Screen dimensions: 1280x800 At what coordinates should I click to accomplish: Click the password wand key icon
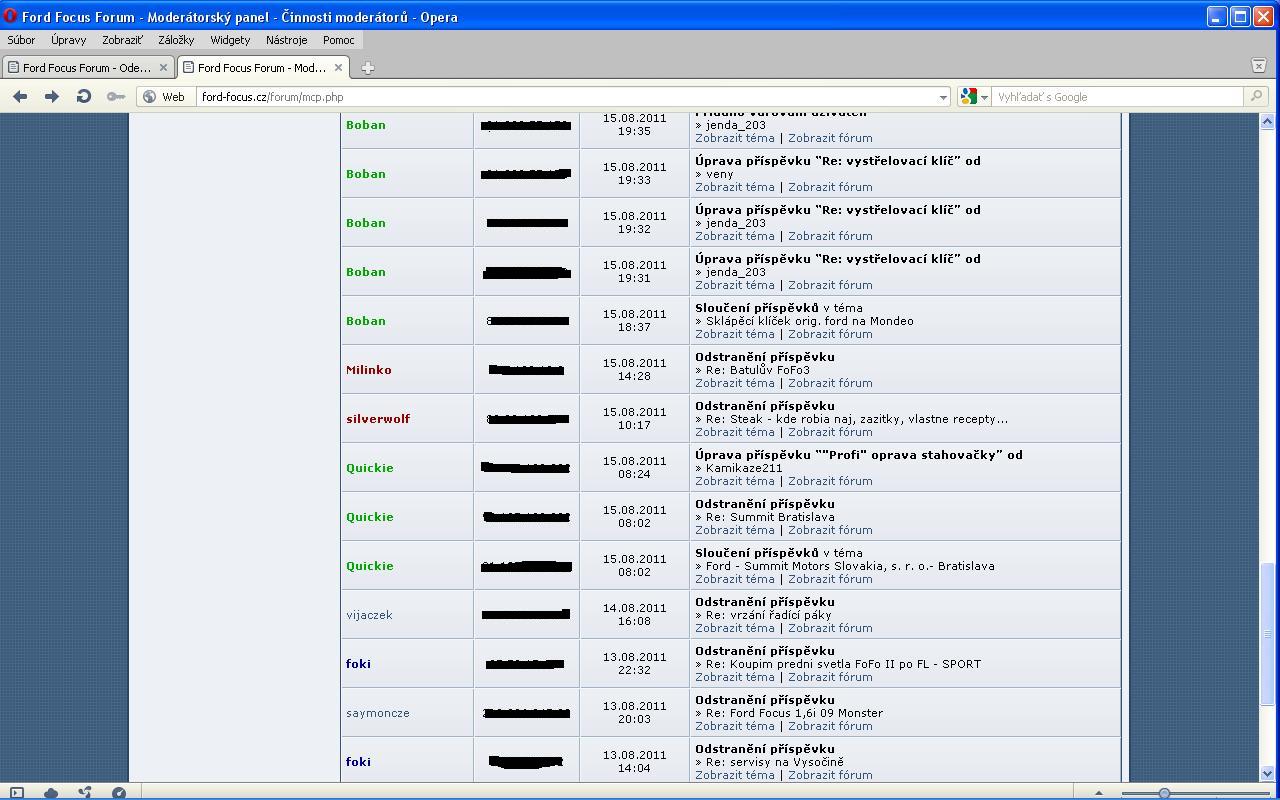pos(116,96)
